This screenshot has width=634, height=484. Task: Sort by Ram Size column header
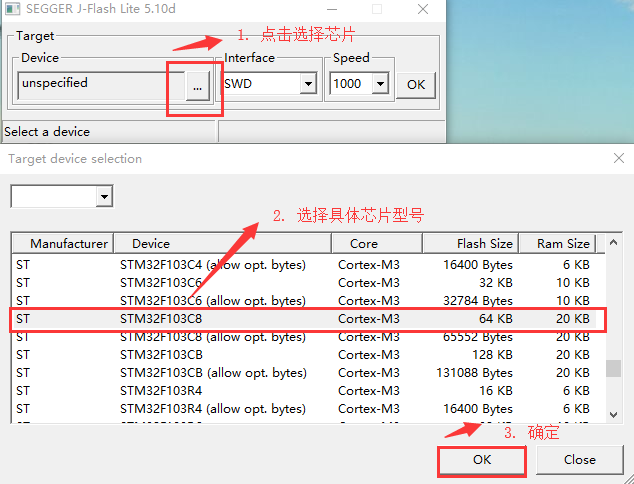click(x=557, y=243)
